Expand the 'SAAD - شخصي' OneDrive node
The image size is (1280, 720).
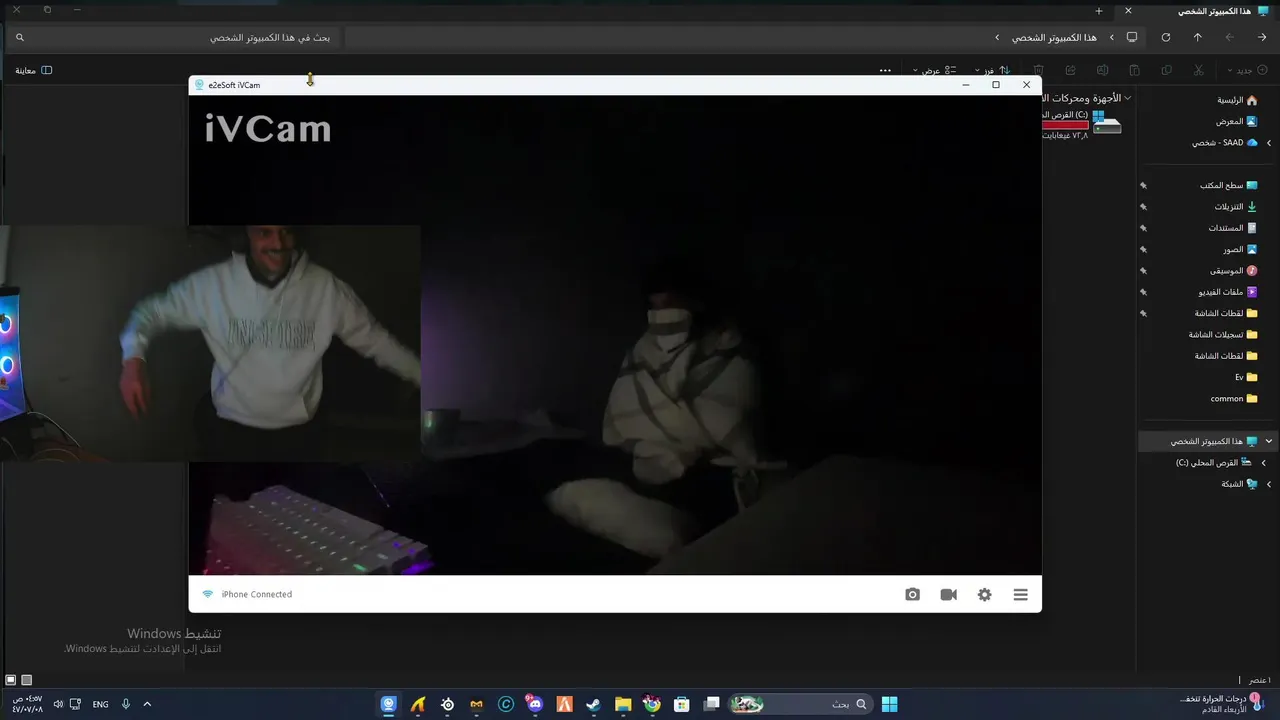tap(1269, 143)
